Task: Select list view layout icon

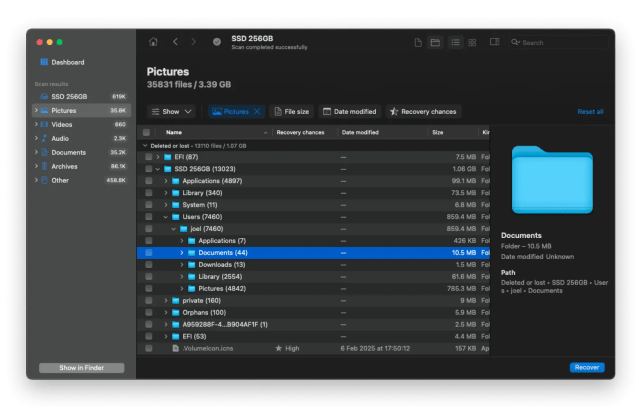Action: point(455,42)
